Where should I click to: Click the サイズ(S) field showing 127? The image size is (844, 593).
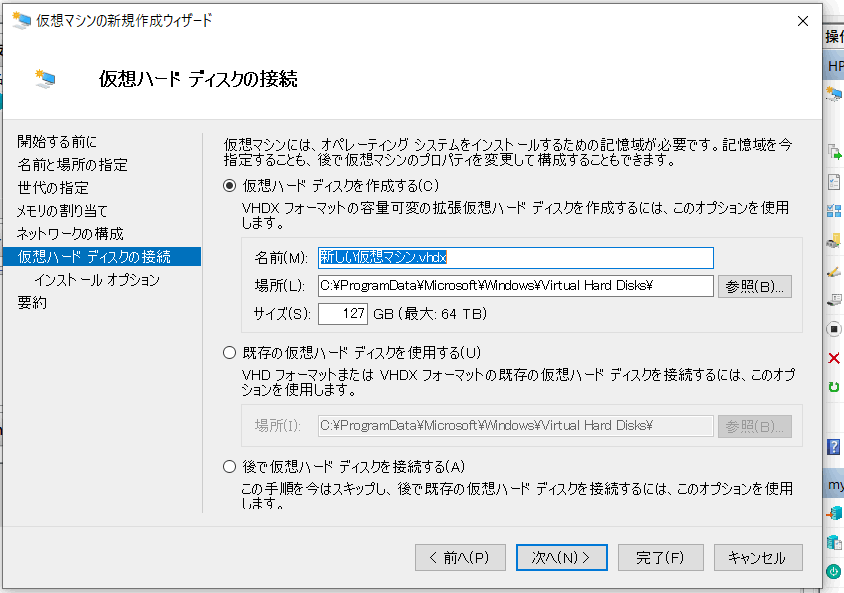pyautogui.click(x=343, y=314)
